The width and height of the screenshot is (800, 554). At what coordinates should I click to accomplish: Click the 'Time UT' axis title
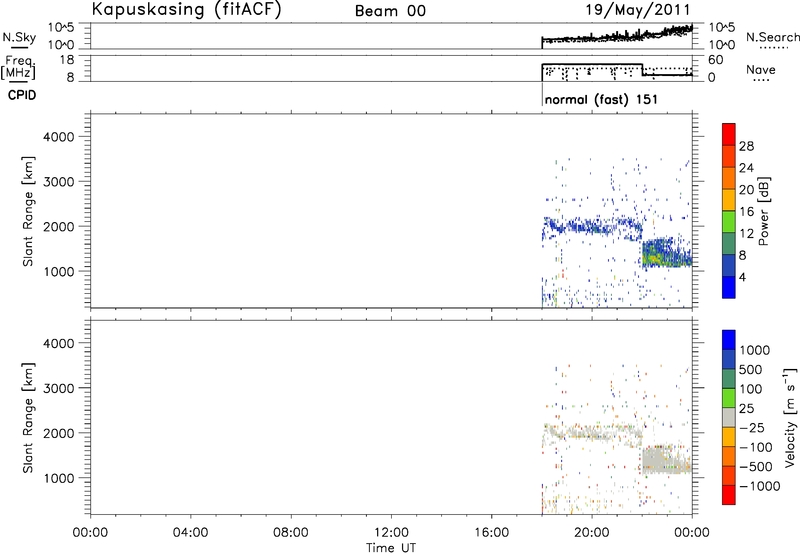point(391,548)
